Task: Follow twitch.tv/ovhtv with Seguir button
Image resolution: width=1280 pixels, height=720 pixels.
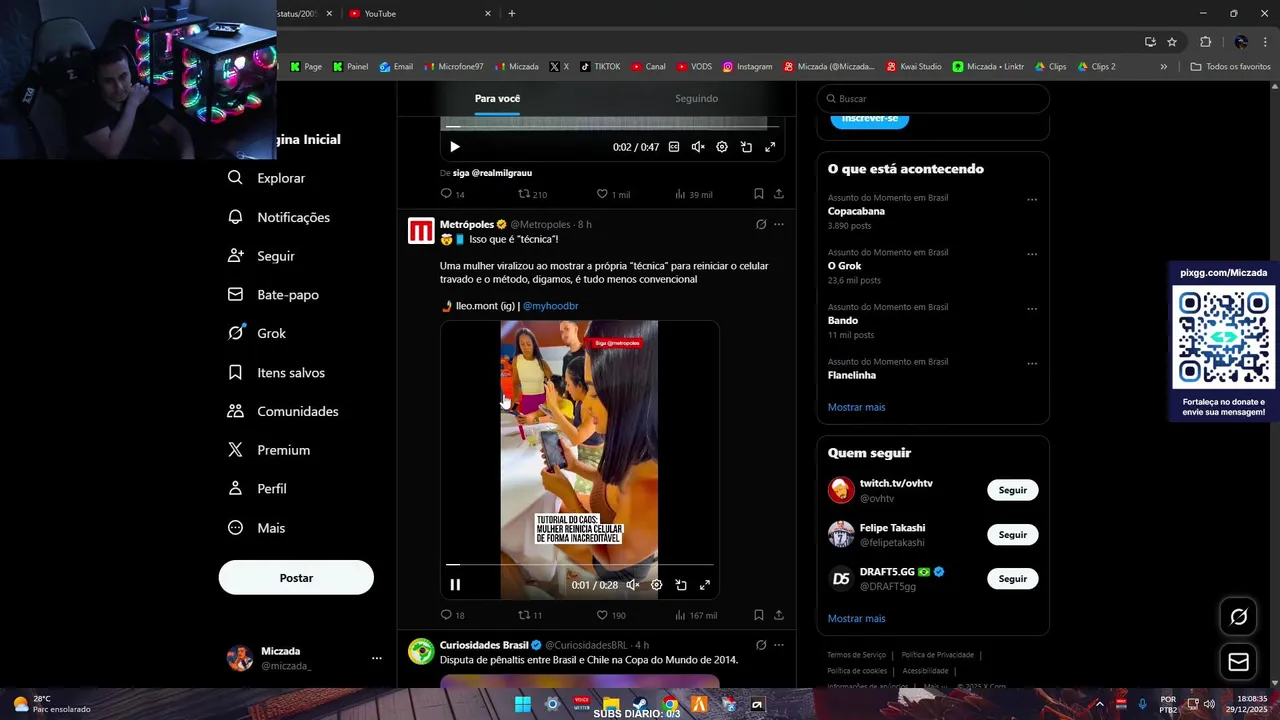Action: [1012, 490]
